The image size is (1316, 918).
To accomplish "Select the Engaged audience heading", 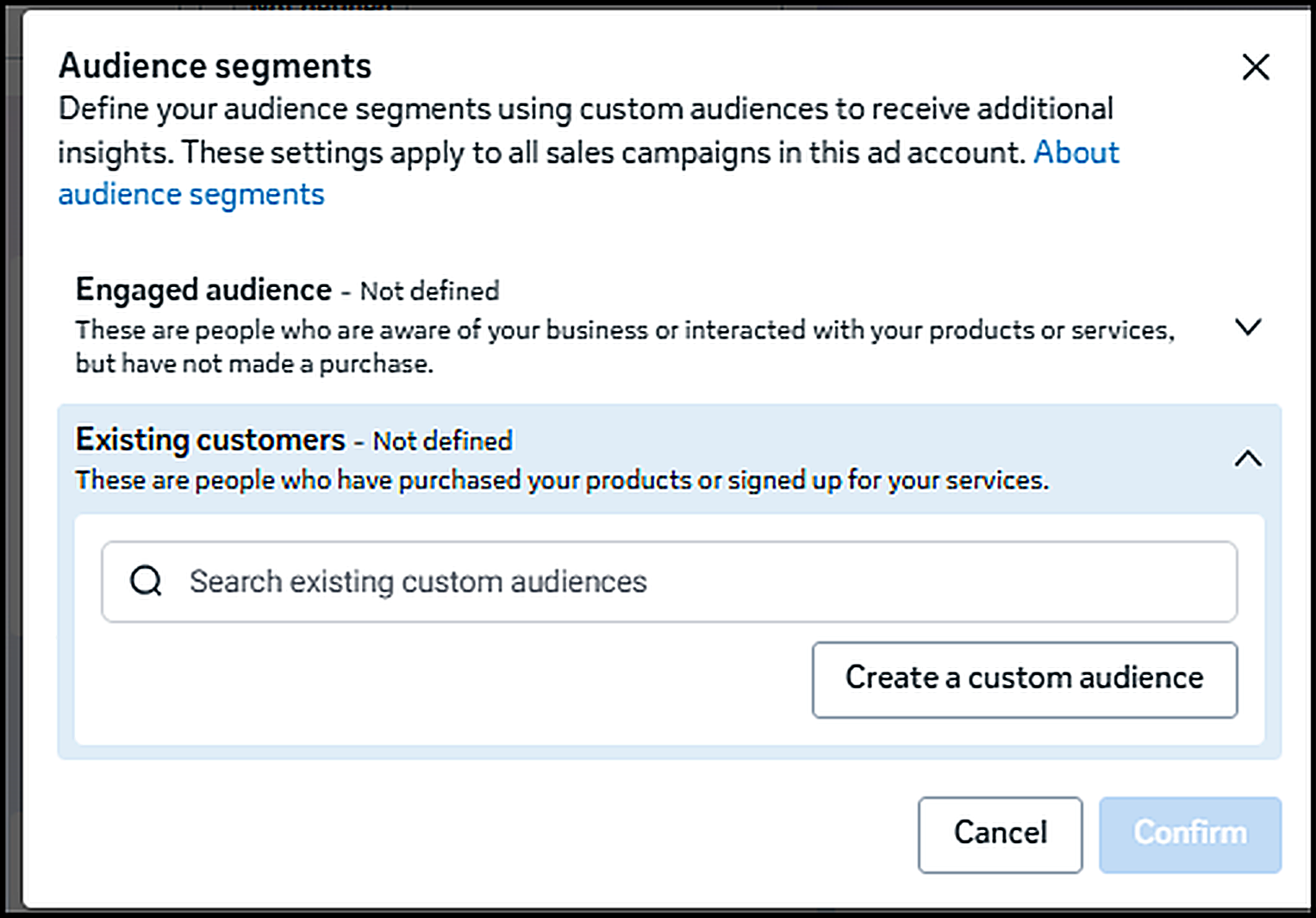I will click(x=203, y=290).
